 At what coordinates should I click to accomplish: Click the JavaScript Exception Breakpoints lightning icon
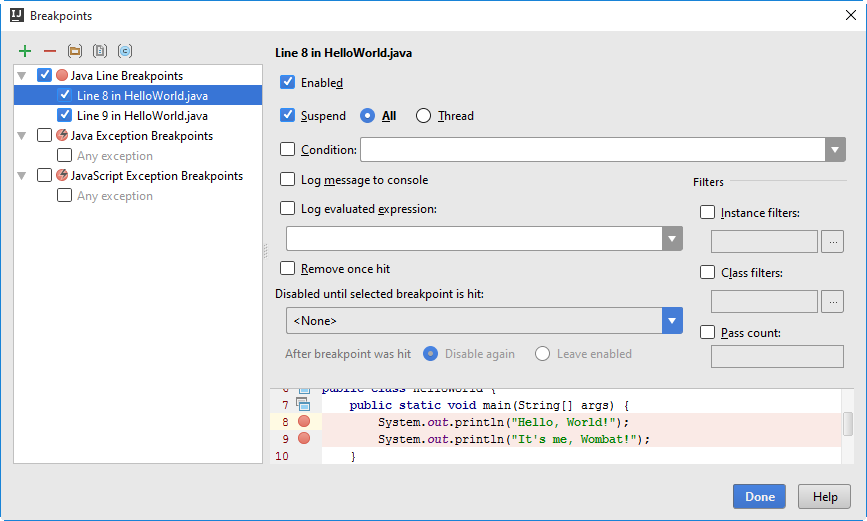tap(62, 175)
